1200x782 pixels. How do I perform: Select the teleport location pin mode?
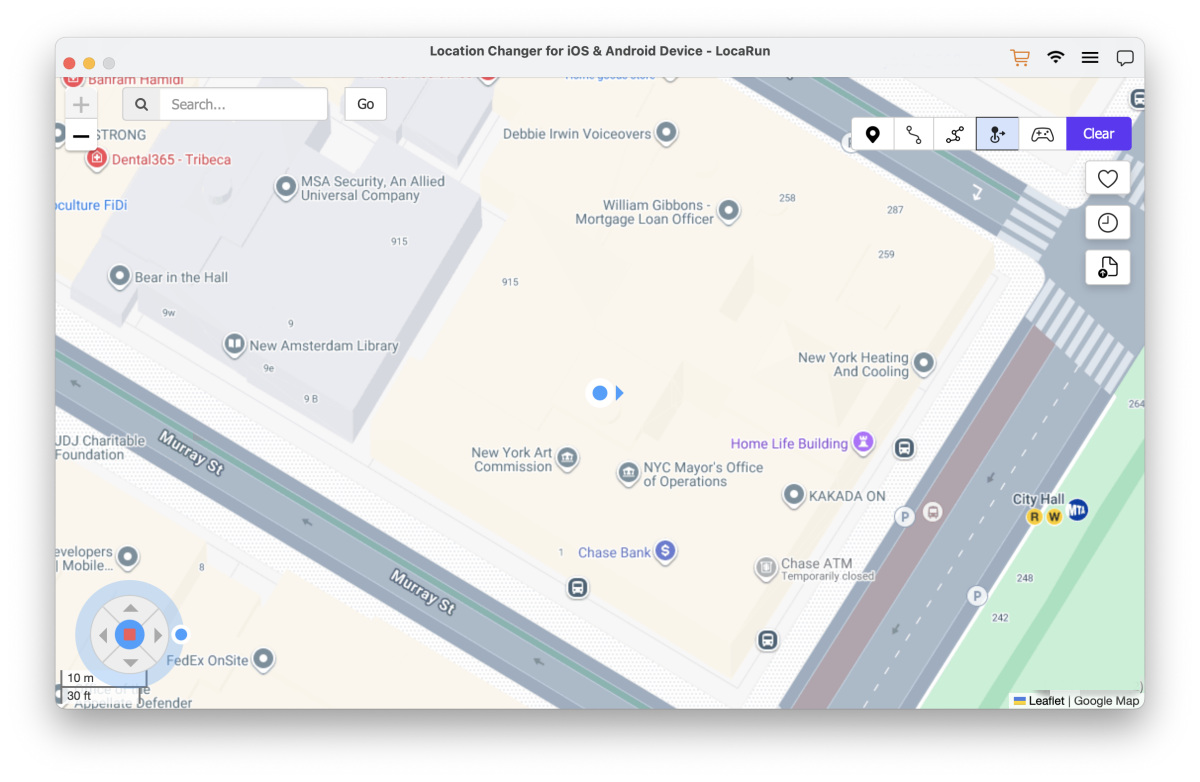pos(873,134)
